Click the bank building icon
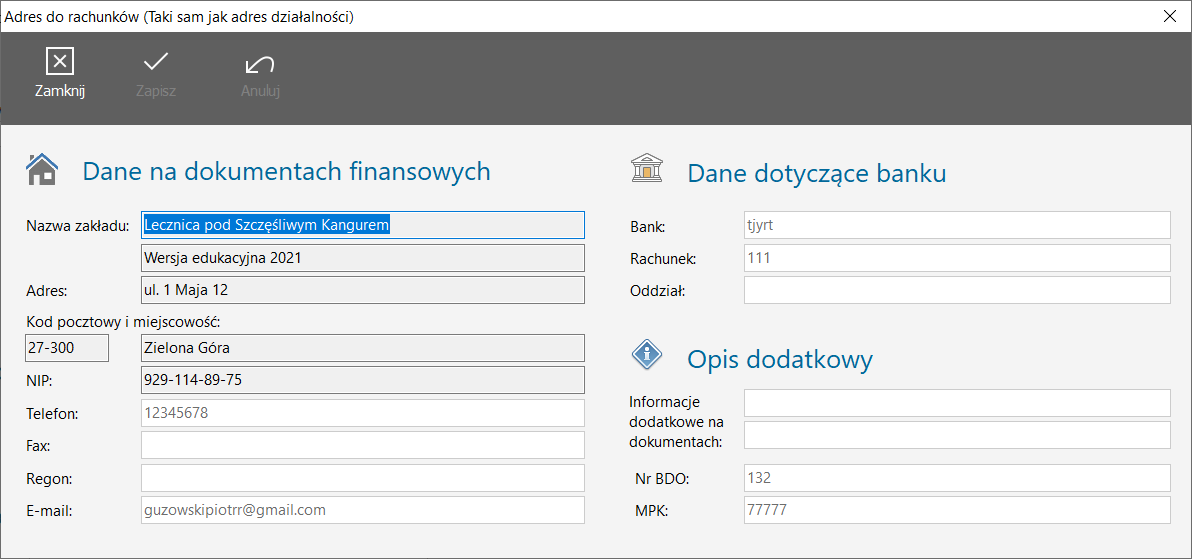 tap(646, 168)
